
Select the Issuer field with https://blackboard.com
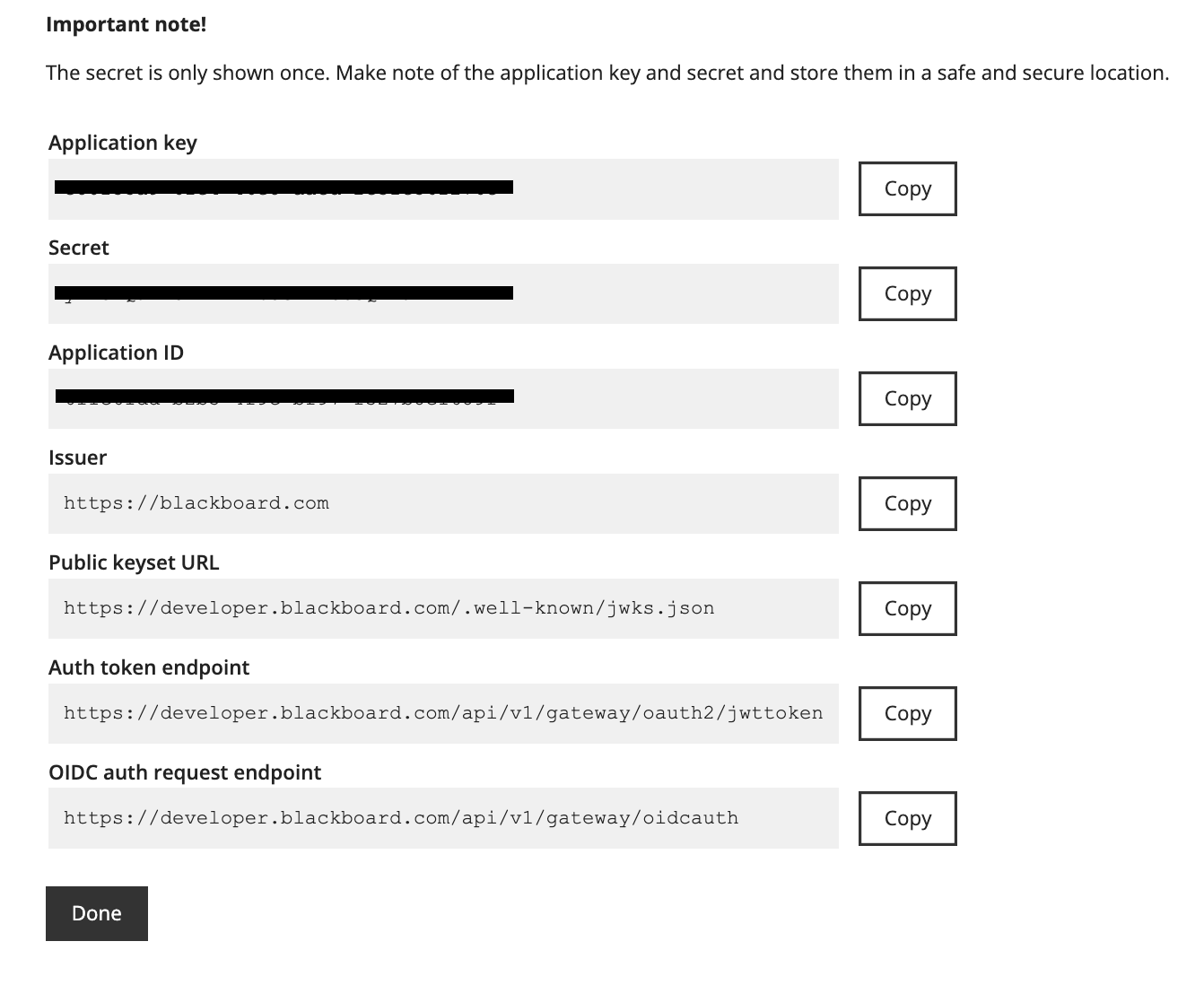[x=443, y=504]
